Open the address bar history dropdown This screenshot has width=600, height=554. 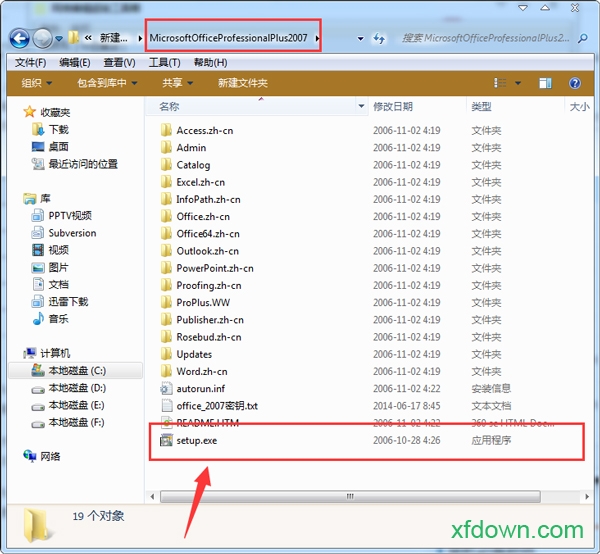360,38
